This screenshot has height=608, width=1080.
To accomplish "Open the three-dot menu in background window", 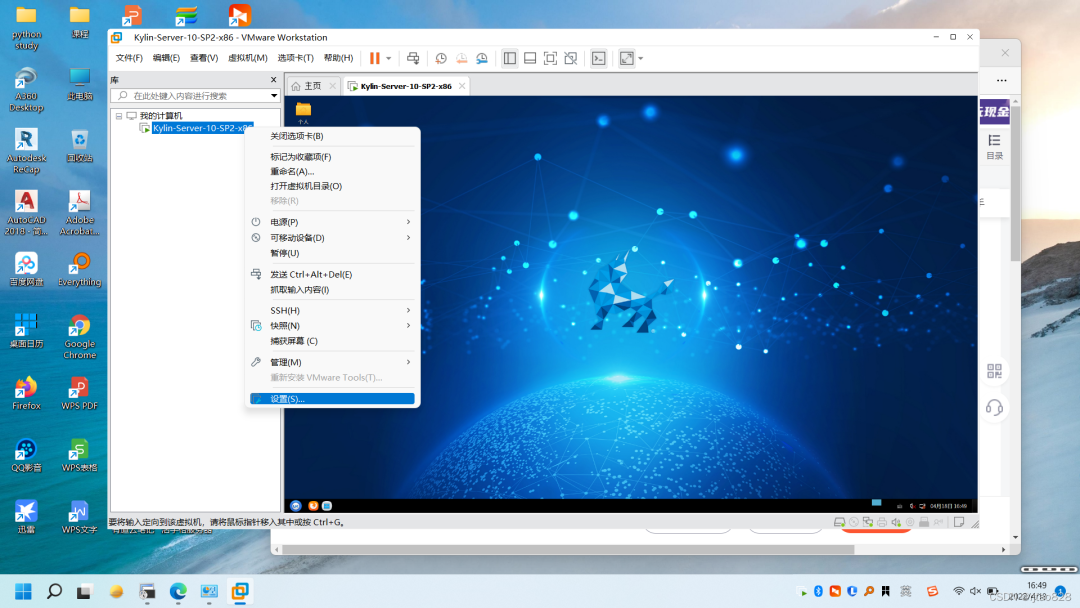I will click(x=1001, y=81).
